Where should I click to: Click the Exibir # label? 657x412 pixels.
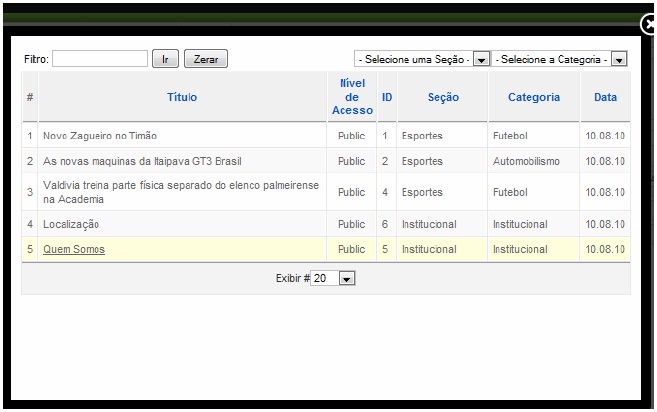click(x=292, y=278)
